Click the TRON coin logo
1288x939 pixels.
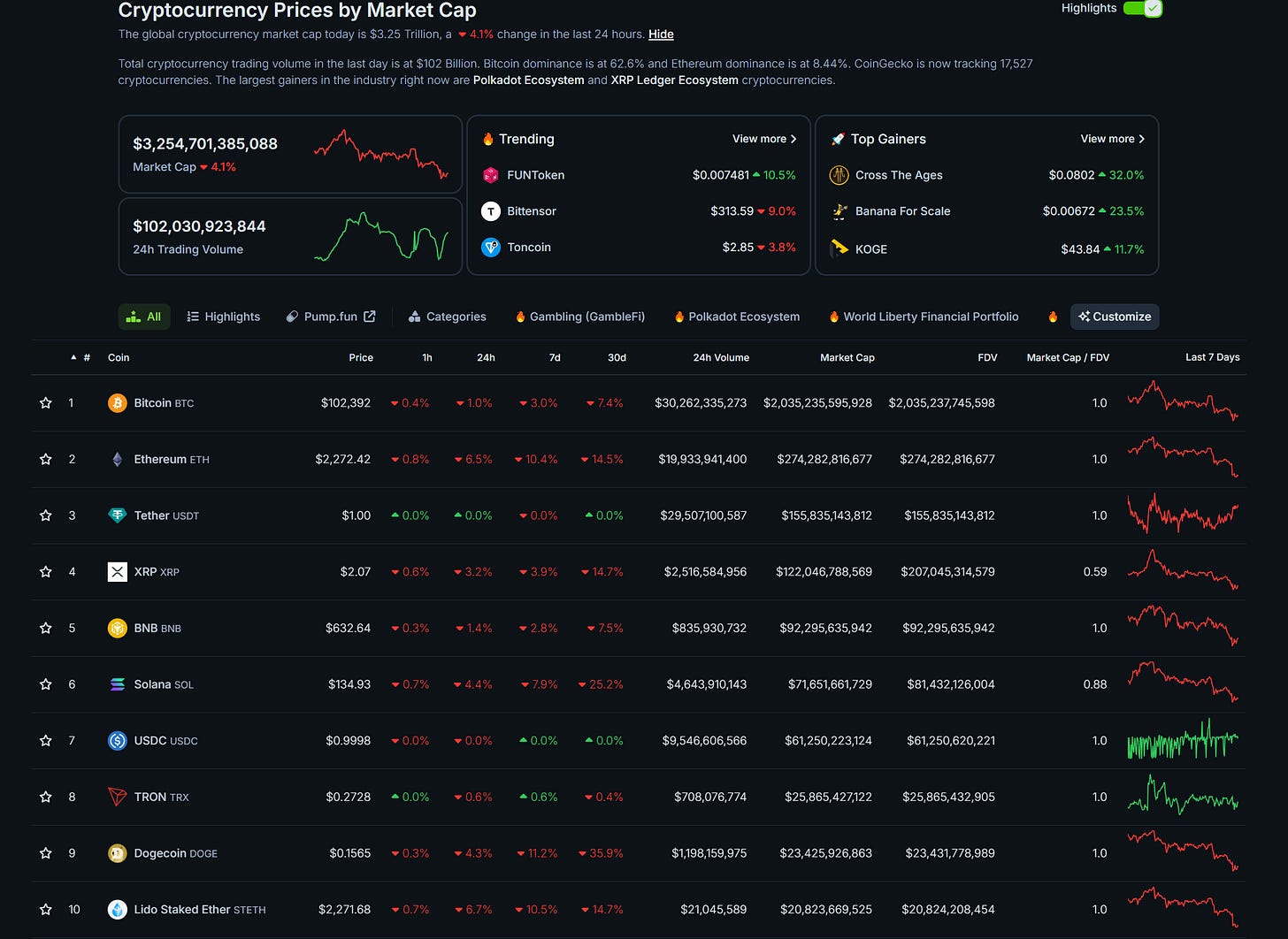(118, 797)
